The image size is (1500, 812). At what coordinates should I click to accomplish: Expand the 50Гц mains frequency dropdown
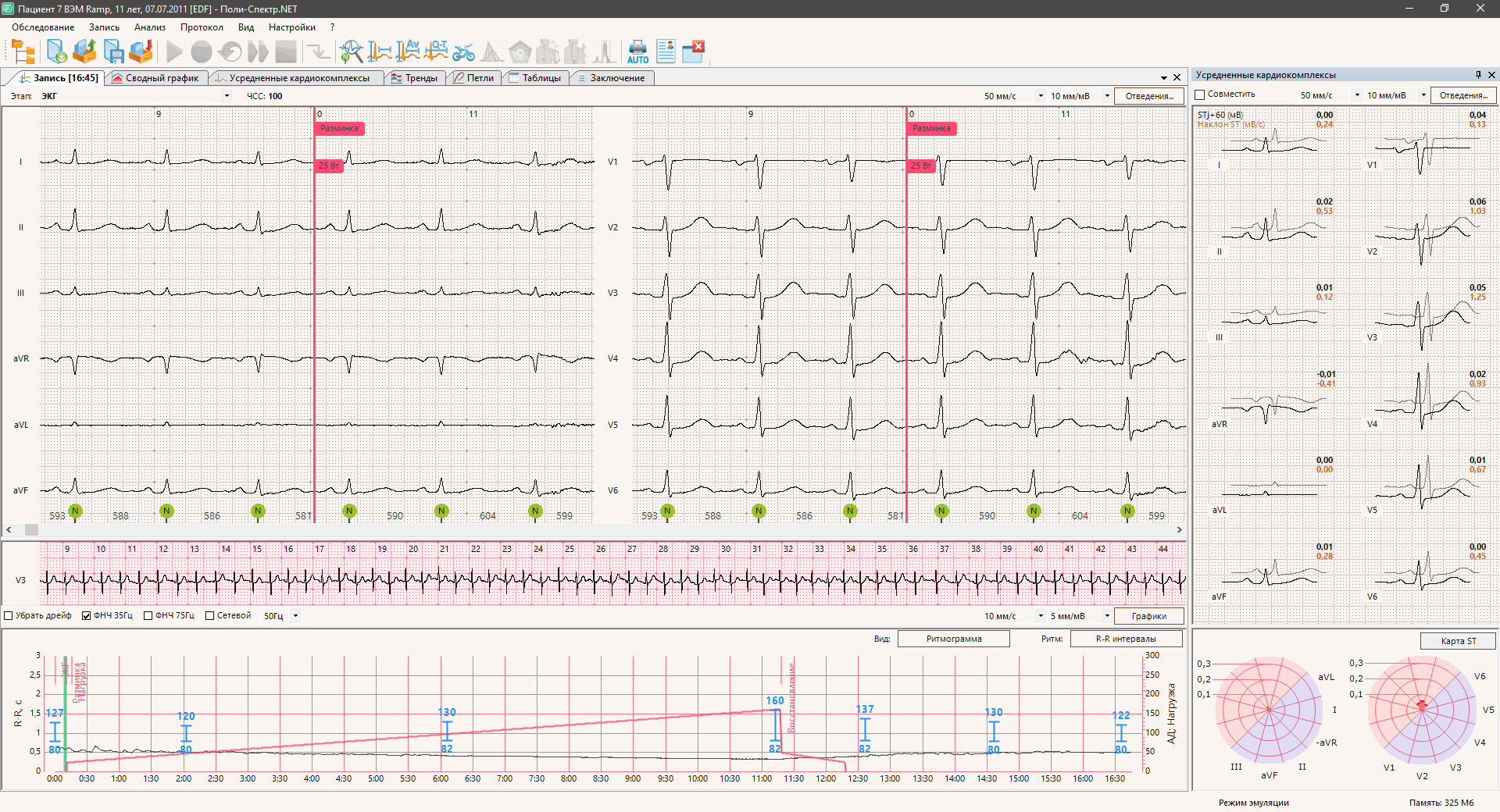pyautogui.click(x=295, y=616)
